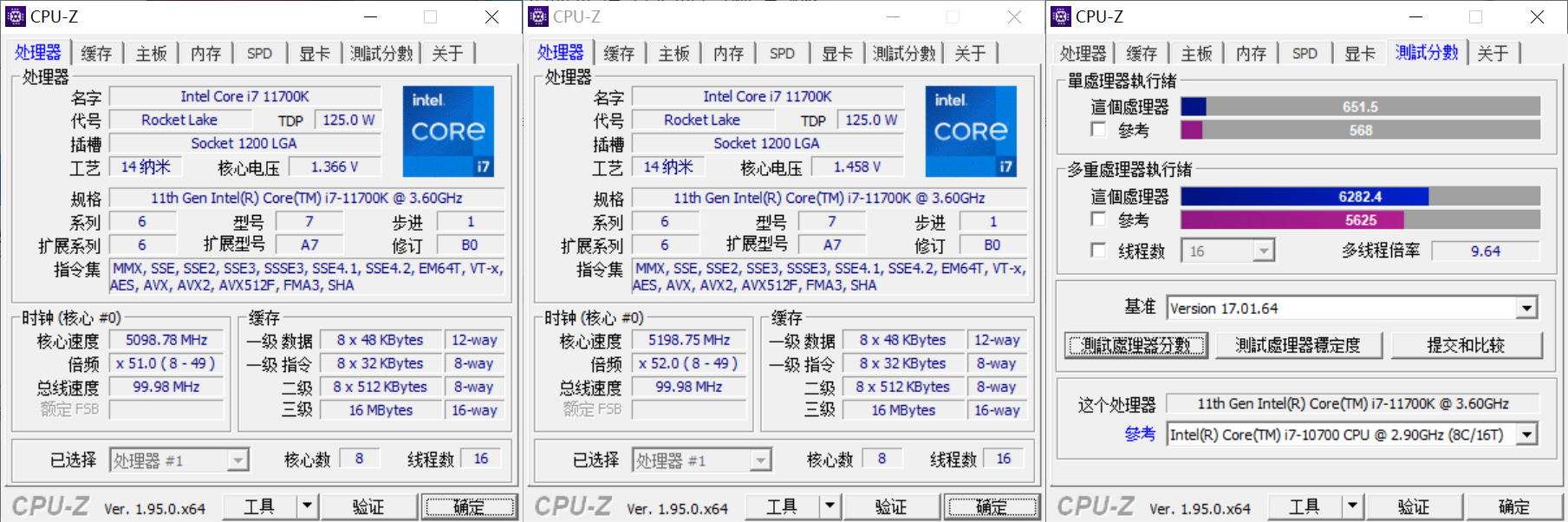Image resolution: width=1568 pixels, height=522 pixels.
Task: Click CPU-Z app icon in middle window title bar
Action: coord(538,16)
